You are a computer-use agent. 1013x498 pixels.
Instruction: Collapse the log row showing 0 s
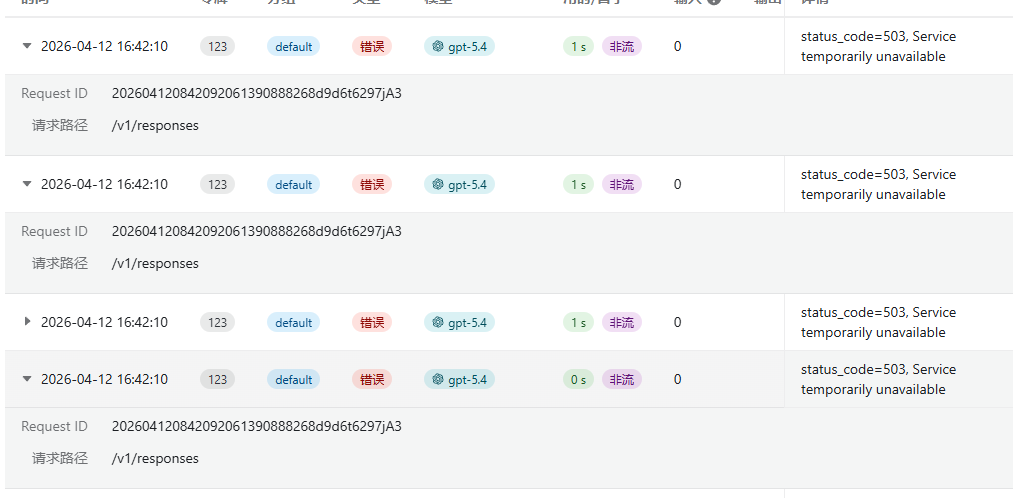click(26, 379)
